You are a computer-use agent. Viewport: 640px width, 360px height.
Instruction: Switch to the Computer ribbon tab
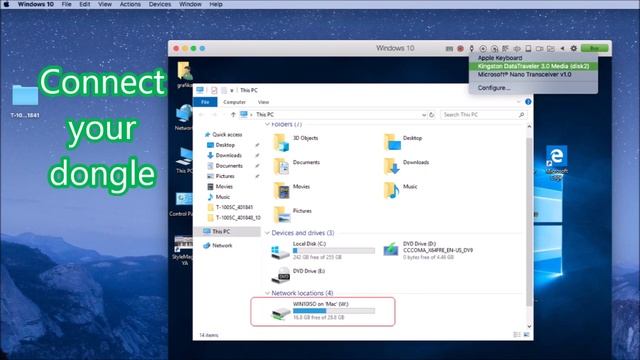[x=234, y=102]
